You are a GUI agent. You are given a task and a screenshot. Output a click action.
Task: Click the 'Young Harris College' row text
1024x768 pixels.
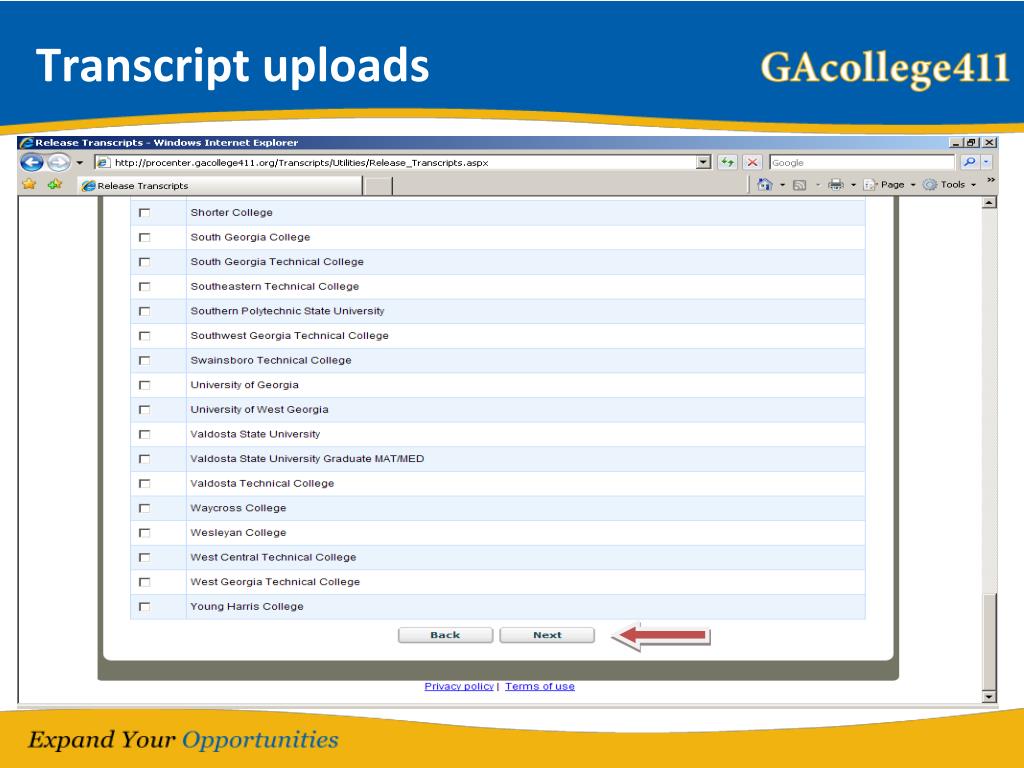pyautogui.click(x=247, y=606)
